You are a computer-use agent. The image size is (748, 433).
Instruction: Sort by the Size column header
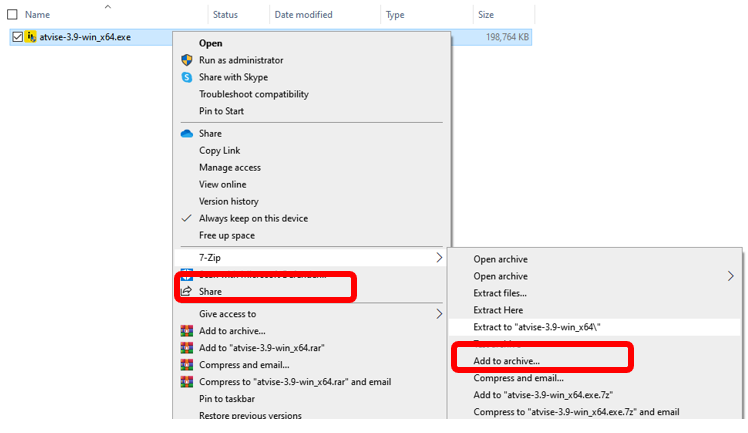coord(486,15)
